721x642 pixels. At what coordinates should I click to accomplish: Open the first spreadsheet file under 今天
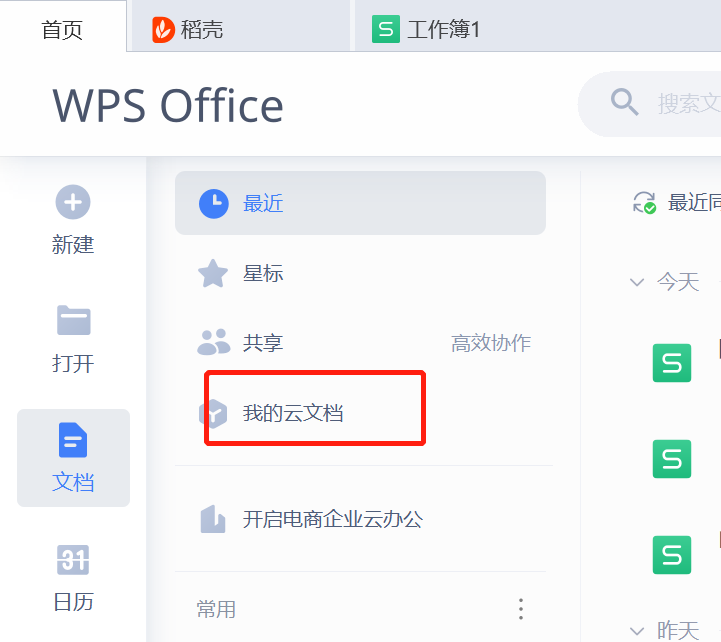(x=672, y=363)
